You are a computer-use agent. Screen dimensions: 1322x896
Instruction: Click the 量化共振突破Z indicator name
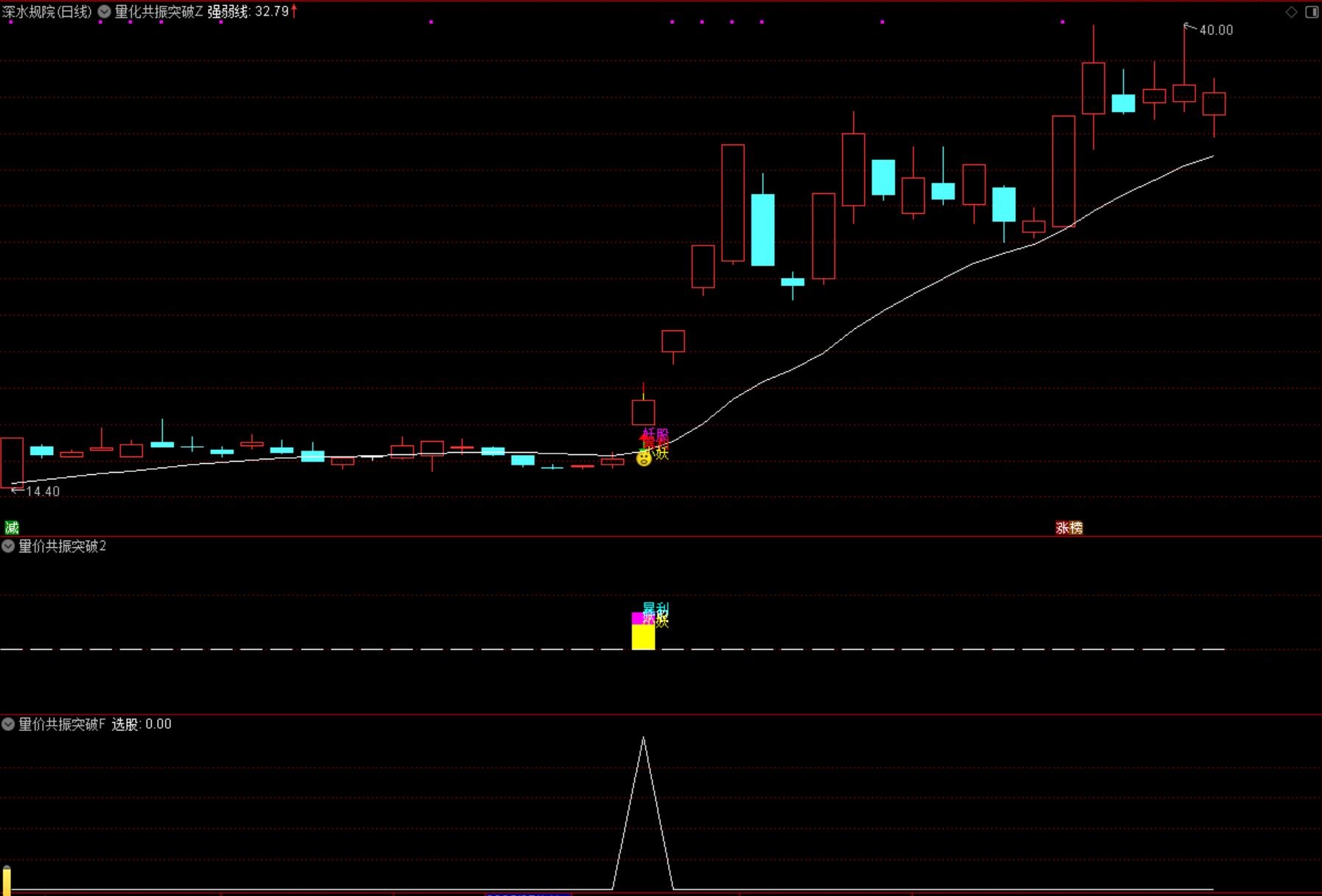159,12
